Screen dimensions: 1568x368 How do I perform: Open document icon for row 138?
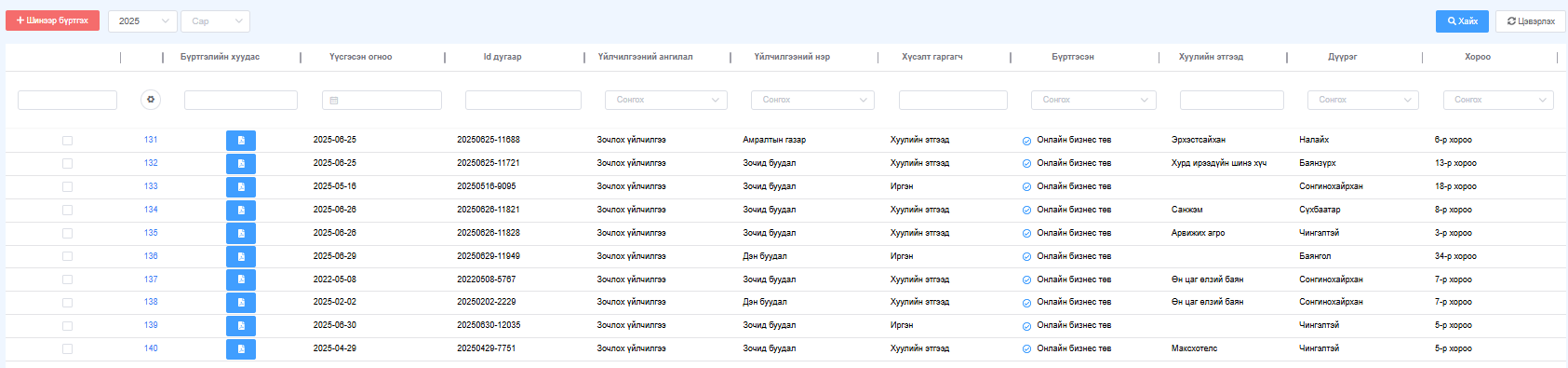[x=241, y=303]
